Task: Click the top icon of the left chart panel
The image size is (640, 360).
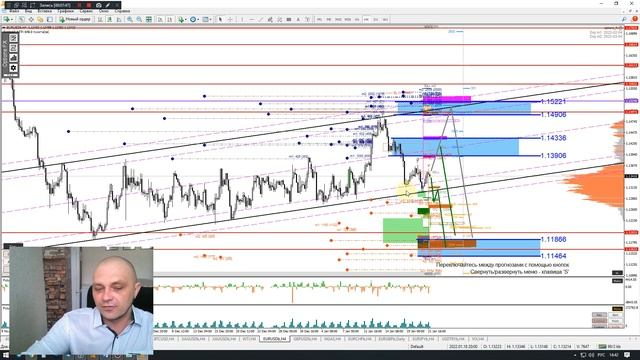Action: [x=13, y=38]
